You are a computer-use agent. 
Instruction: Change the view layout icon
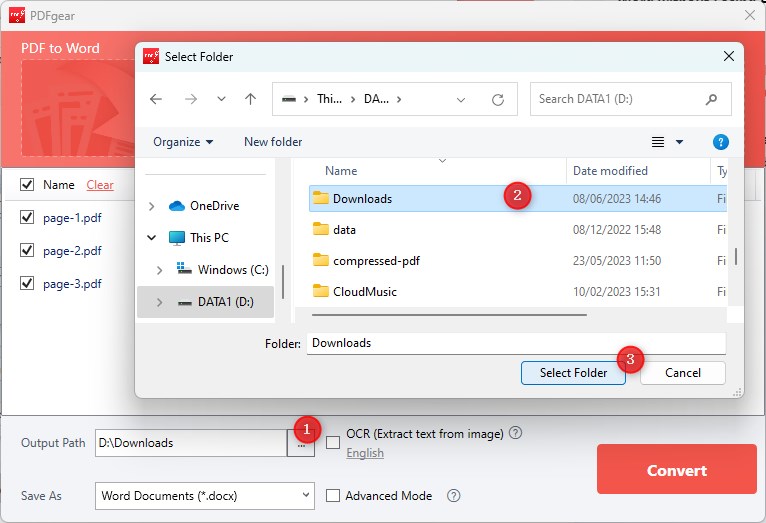[x=658, y=142]
